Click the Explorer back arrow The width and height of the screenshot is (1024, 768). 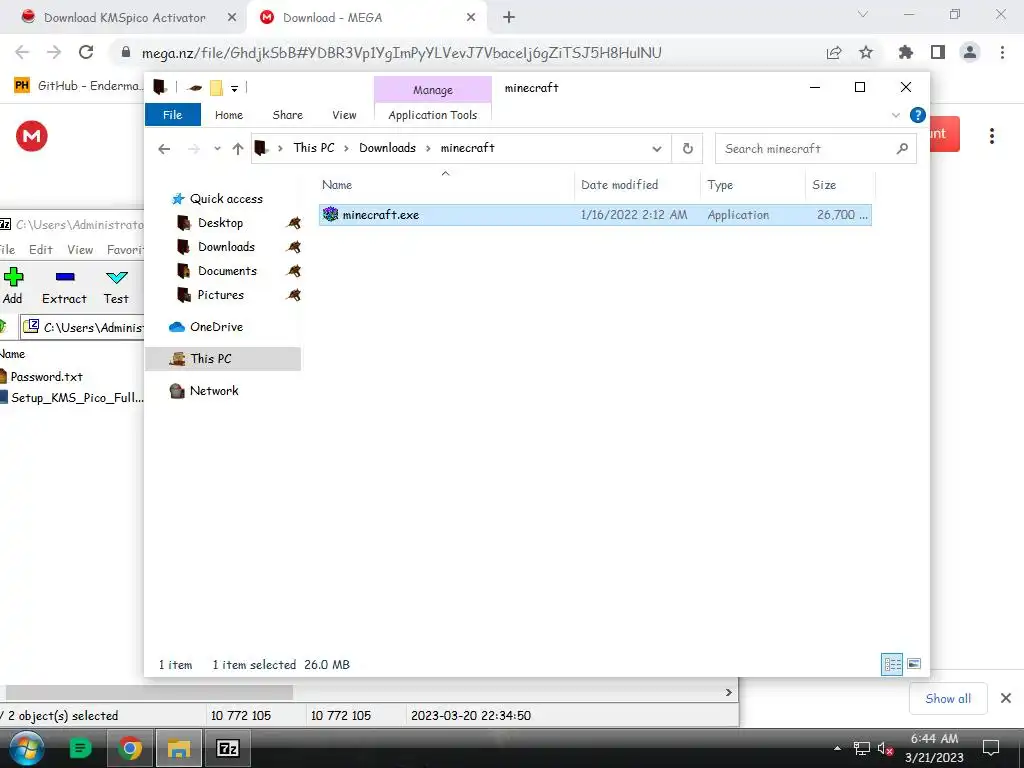tap(164, 149)
